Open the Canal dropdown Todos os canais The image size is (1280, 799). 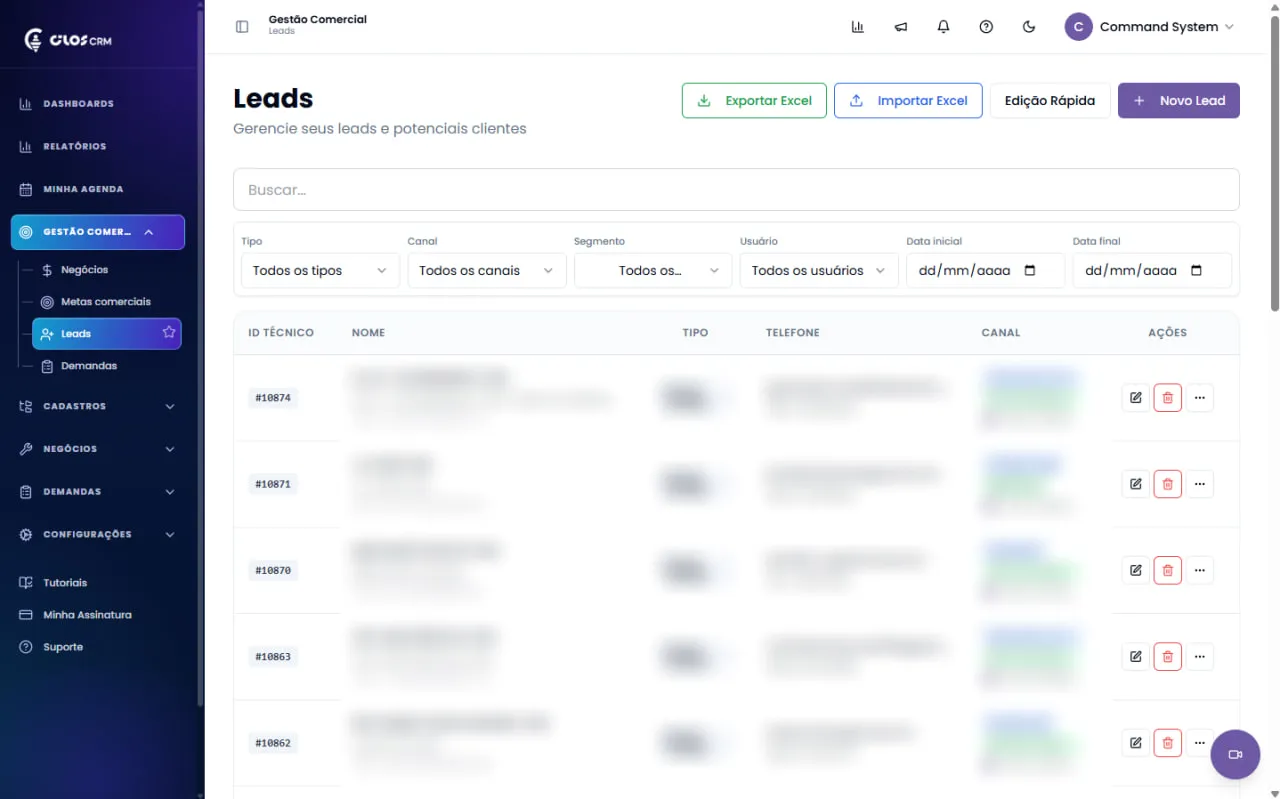pos(487,271)
